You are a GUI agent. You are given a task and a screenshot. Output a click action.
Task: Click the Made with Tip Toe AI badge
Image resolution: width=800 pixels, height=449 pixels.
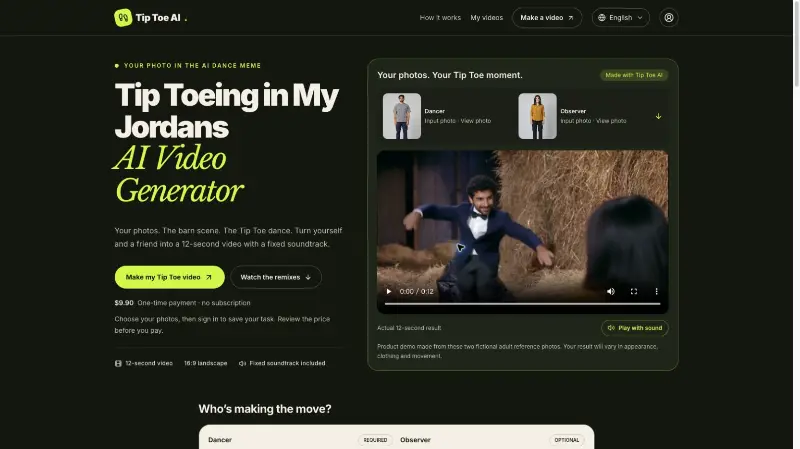[x=634, y=75]
